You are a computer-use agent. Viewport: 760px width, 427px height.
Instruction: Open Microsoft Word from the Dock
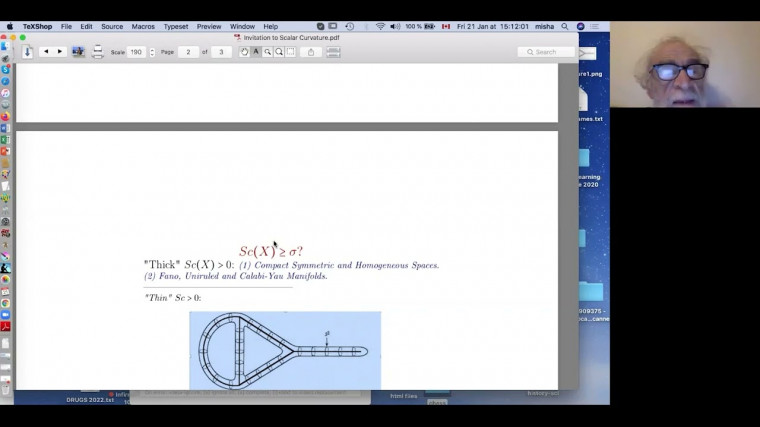(x=5, y=128)
